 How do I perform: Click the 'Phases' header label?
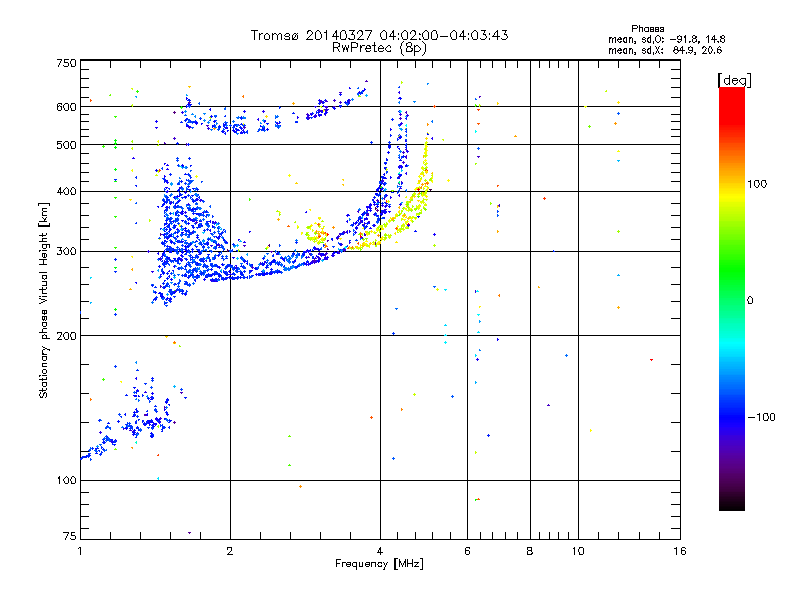pyautogui.click(x=647, y=29)
